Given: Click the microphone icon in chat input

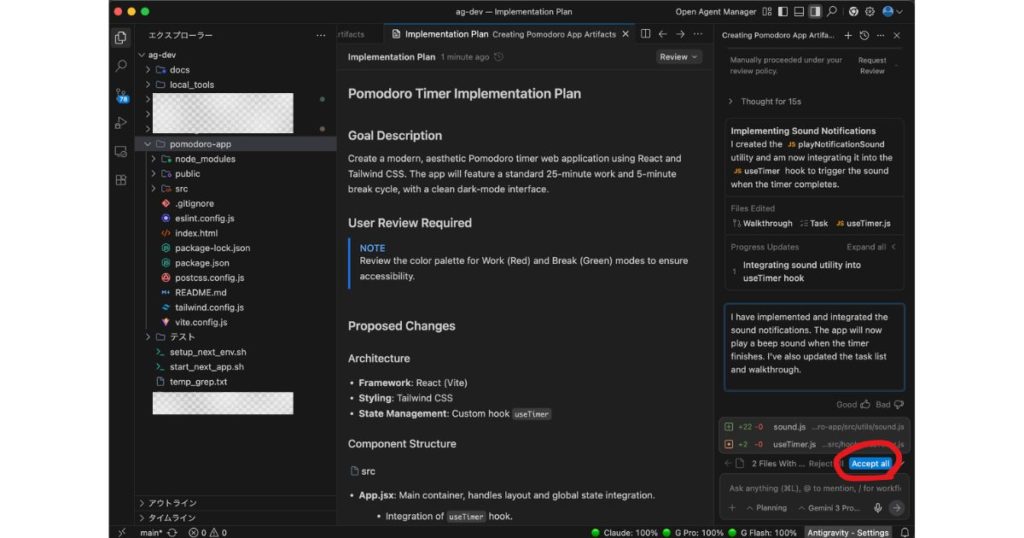Looking at the screenshot, I should click(877, 507).
